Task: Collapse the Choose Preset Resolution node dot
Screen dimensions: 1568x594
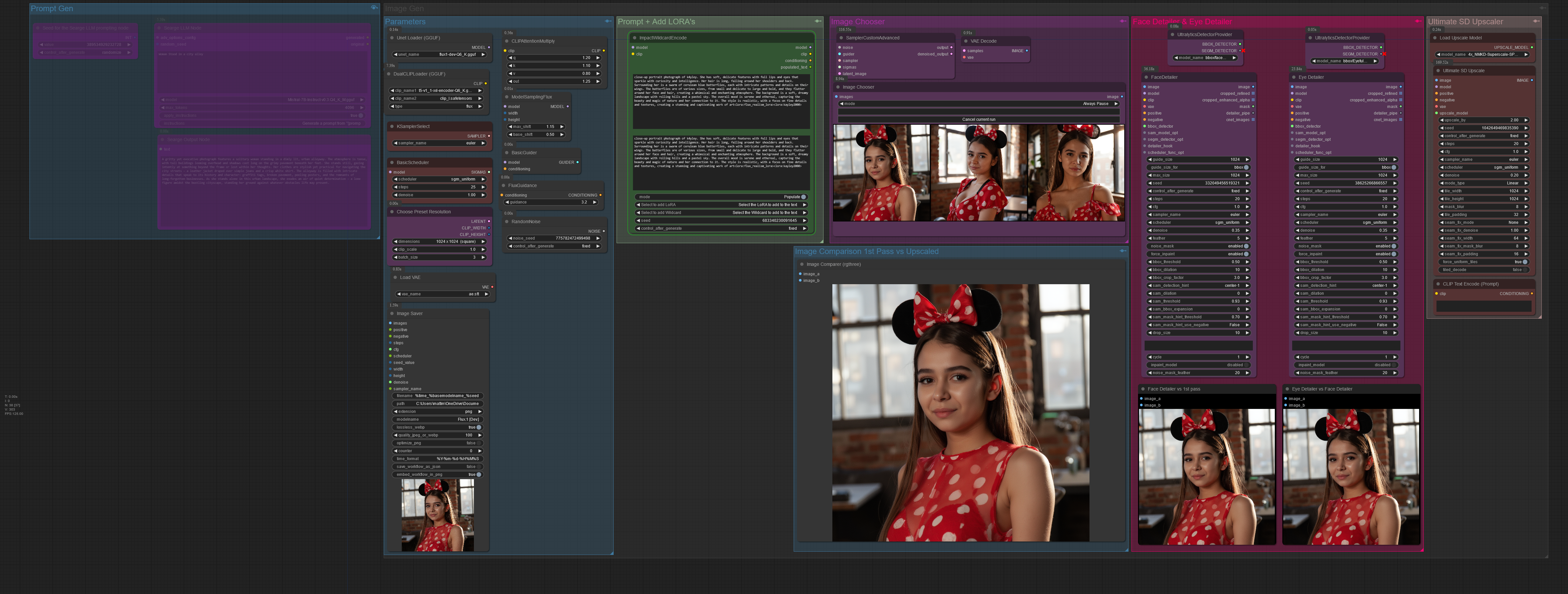Action: click(392, 212)
